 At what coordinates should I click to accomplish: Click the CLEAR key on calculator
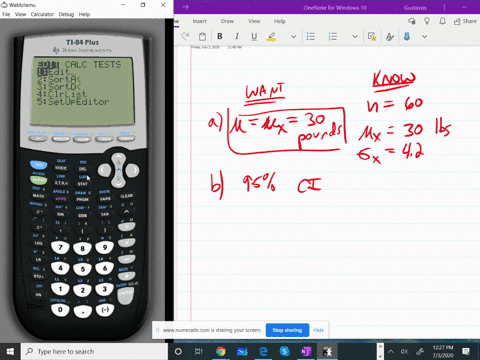[127, 196]
